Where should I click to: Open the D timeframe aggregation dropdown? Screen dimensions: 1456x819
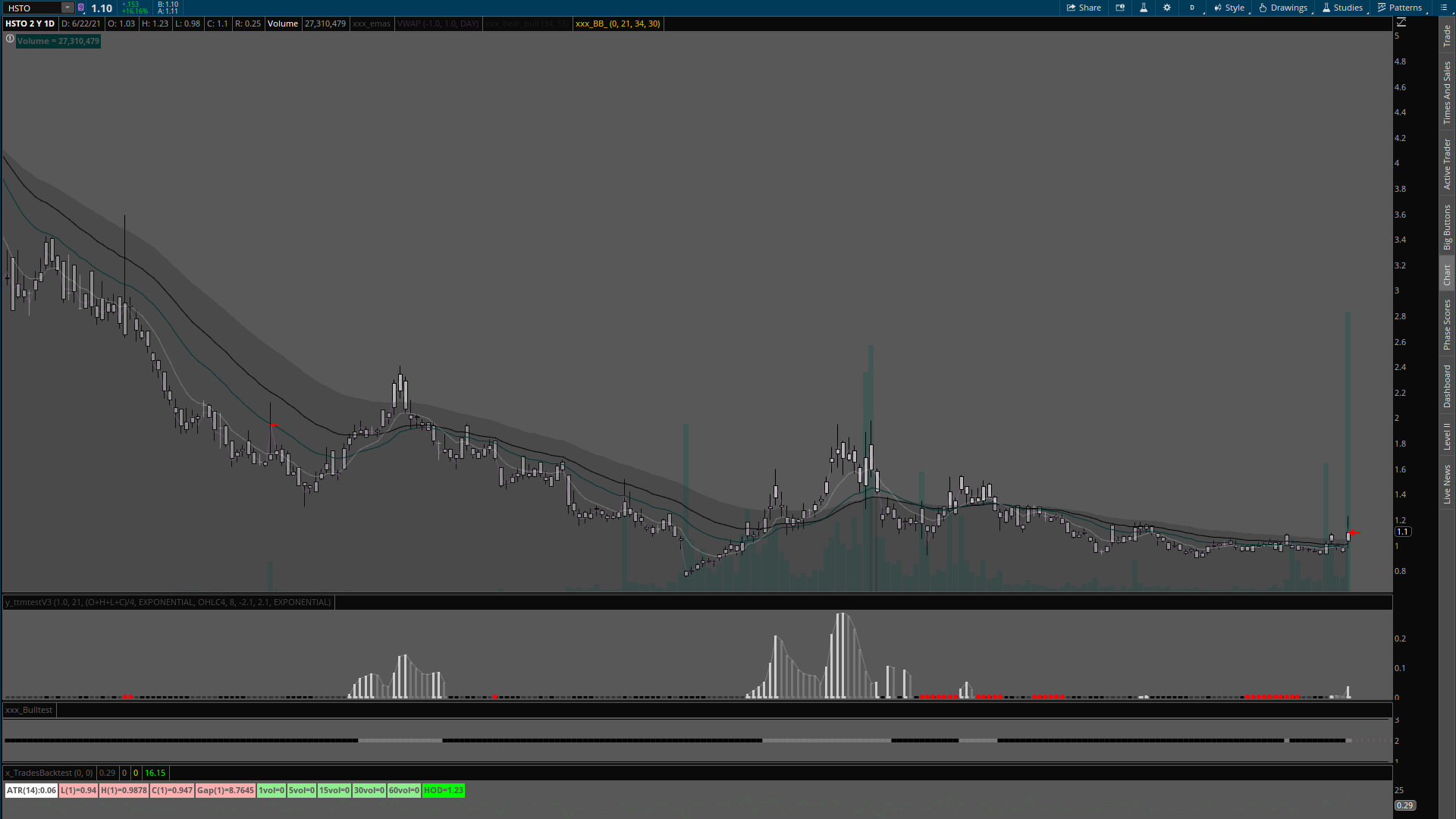click(x=1192, y=8)
